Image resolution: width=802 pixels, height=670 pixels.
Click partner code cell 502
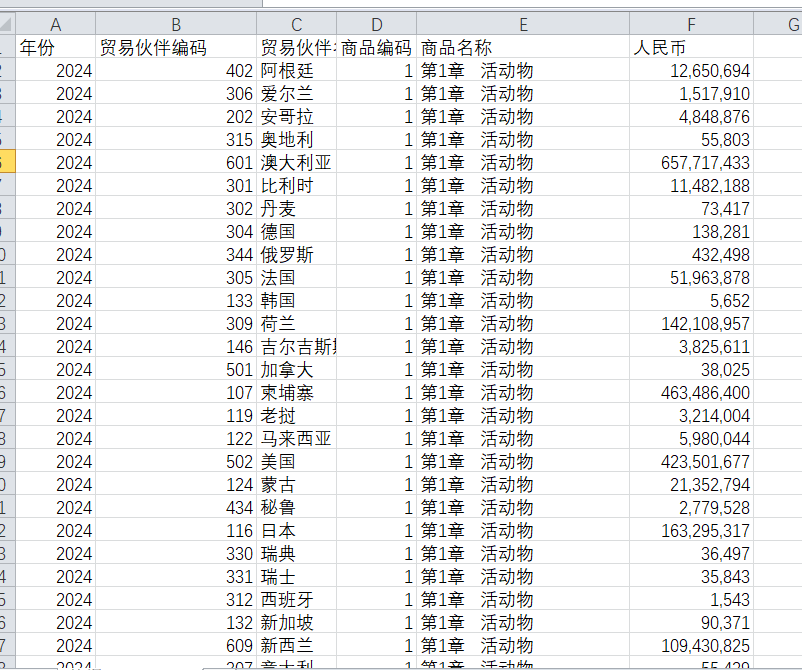[x=176, y=461]
